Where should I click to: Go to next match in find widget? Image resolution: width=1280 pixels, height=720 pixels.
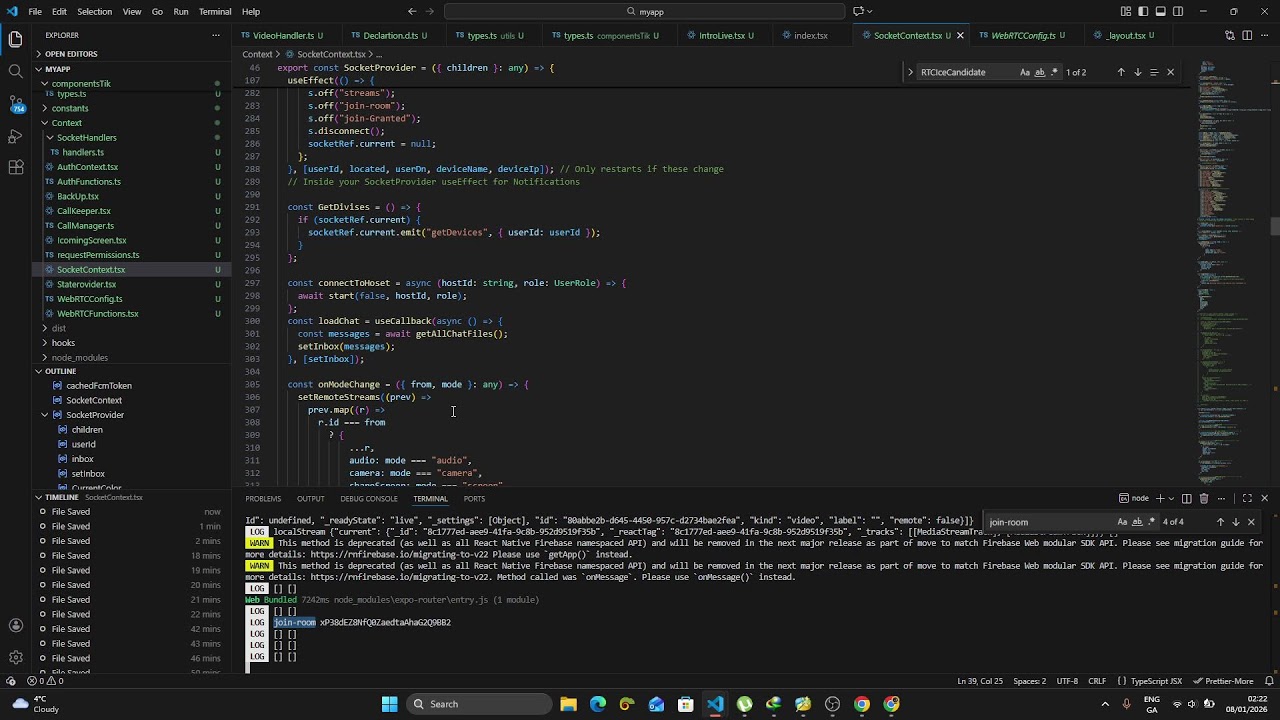coord(1137,72)
